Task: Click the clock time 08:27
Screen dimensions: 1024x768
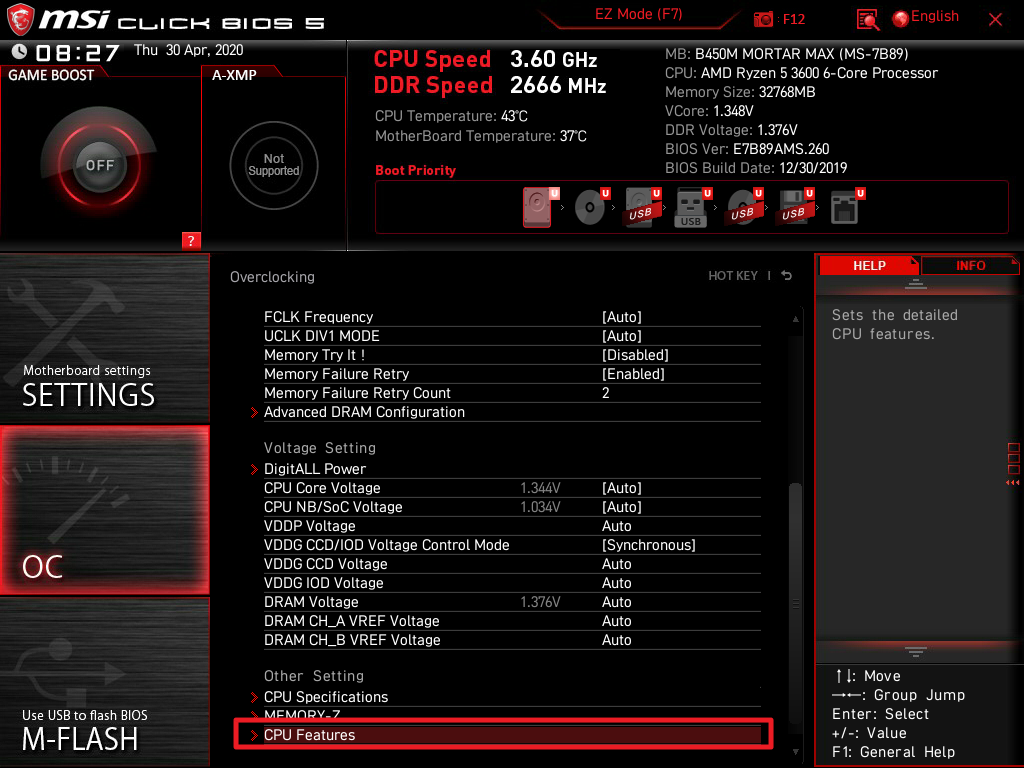Action: tap(77, 52)
